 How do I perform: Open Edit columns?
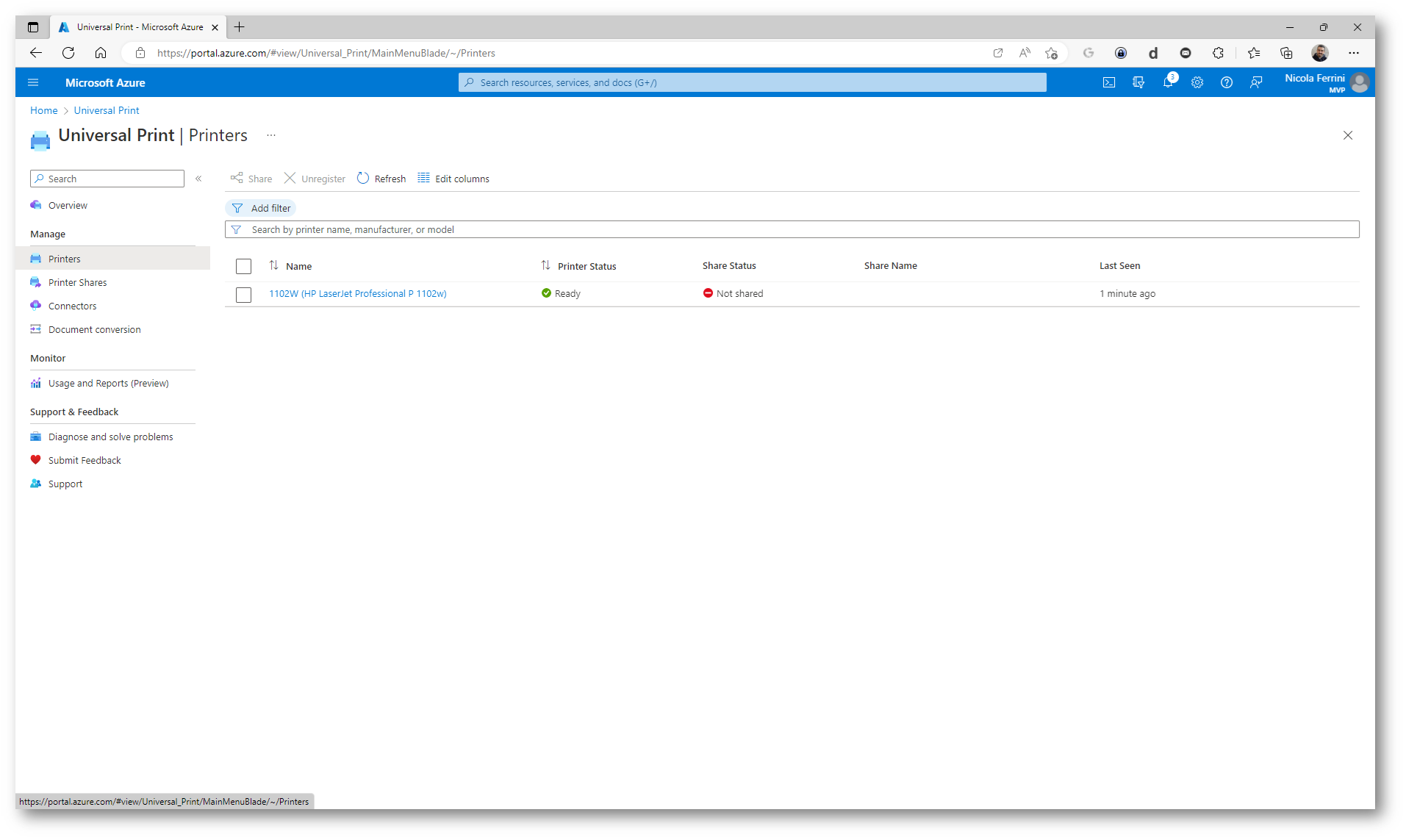453,179
